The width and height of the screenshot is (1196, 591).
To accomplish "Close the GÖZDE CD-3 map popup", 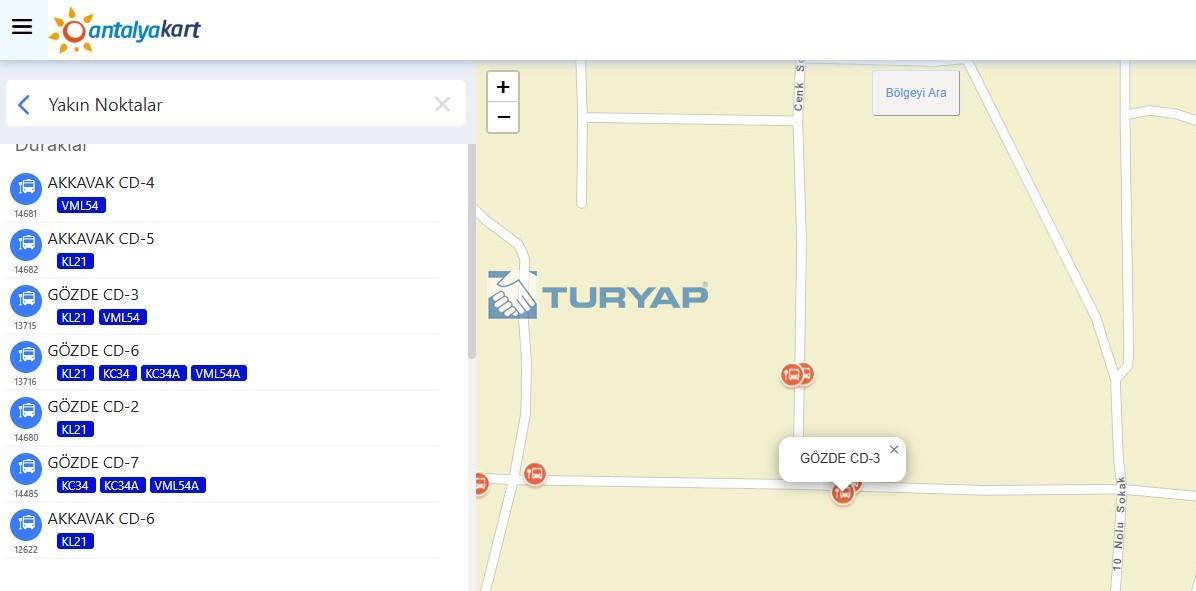I will (894, 449).
